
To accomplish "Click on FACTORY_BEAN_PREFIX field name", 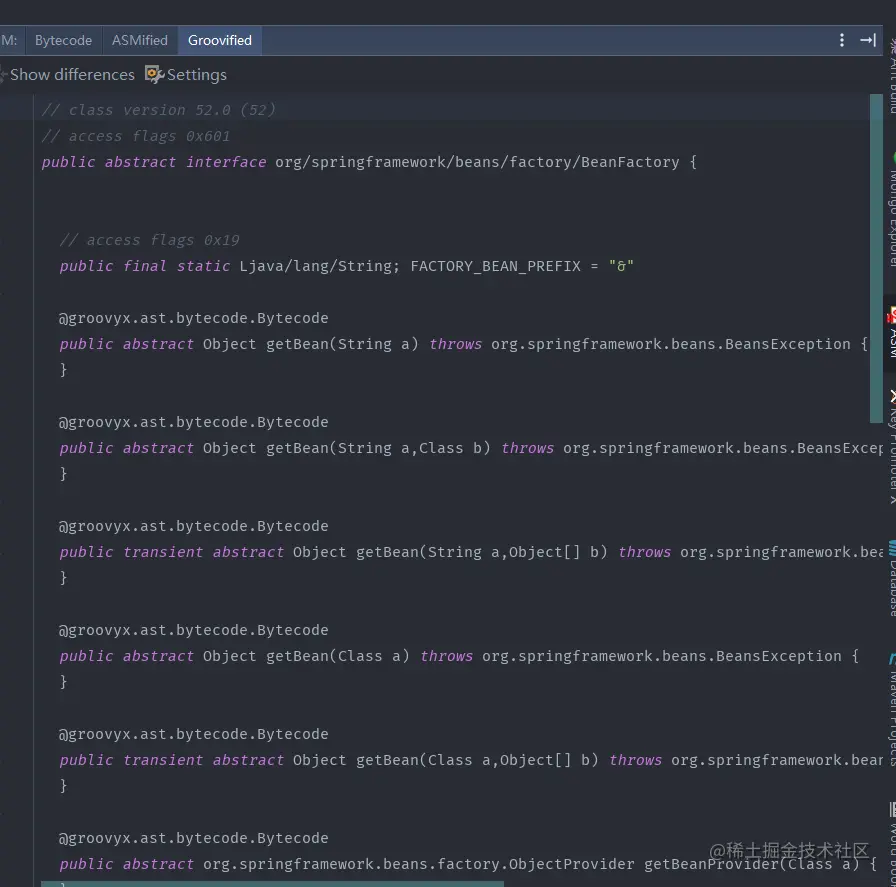I will tap(495, 266).
